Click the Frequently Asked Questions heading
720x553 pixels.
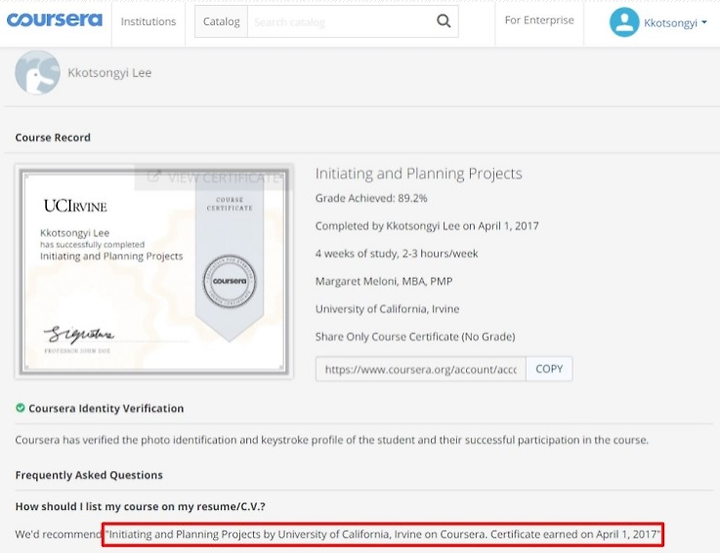coord(89,475)
